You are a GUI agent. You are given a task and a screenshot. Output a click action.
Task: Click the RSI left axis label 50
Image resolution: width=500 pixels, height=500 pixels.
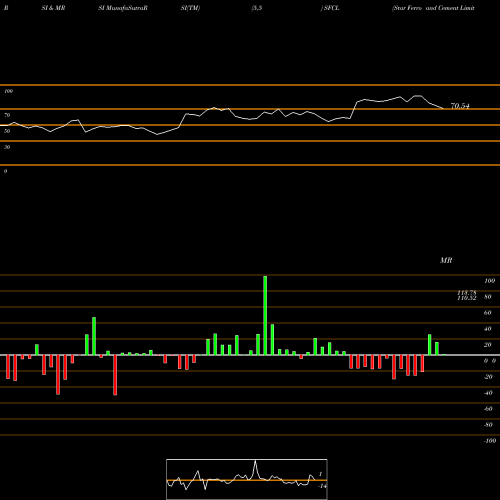click(x=7, y=131)
